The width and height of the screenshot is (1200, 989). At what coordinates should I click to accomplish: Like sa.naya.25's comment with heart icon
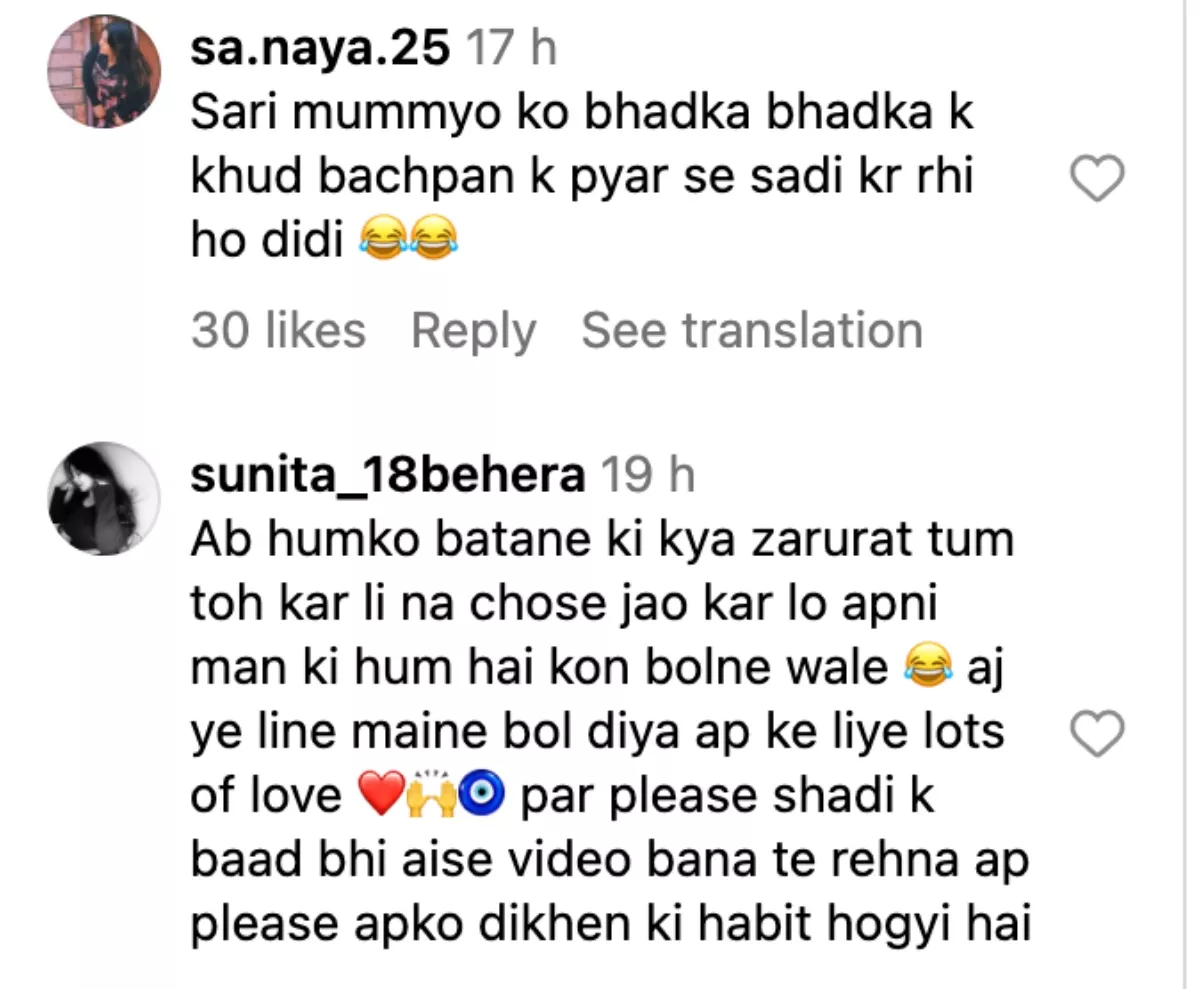(x=1097, y=181)
